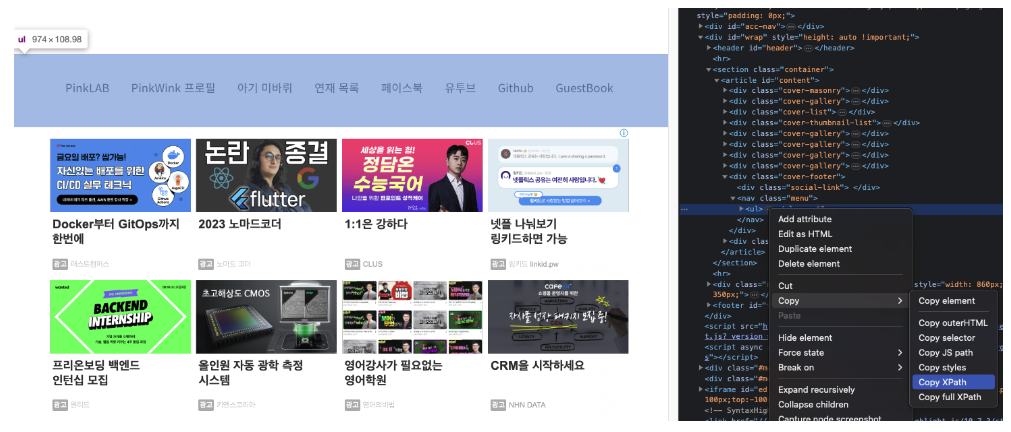Open the 유튜브 link
1011x432 pixels.
tap(460, 88)
